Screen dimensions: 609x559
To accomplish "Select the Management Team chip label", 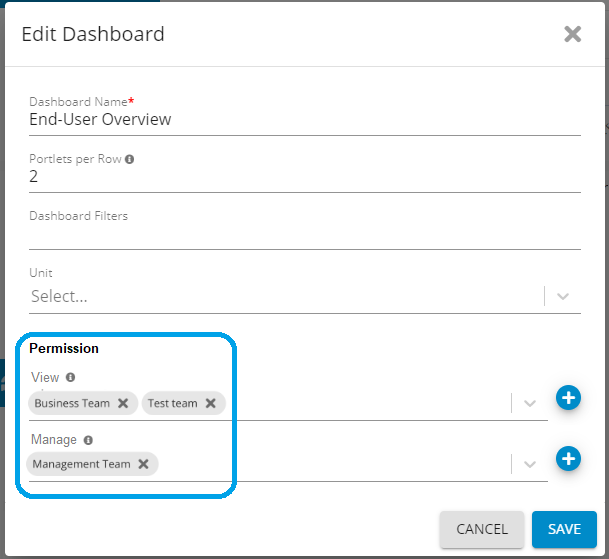I will 81,464.
